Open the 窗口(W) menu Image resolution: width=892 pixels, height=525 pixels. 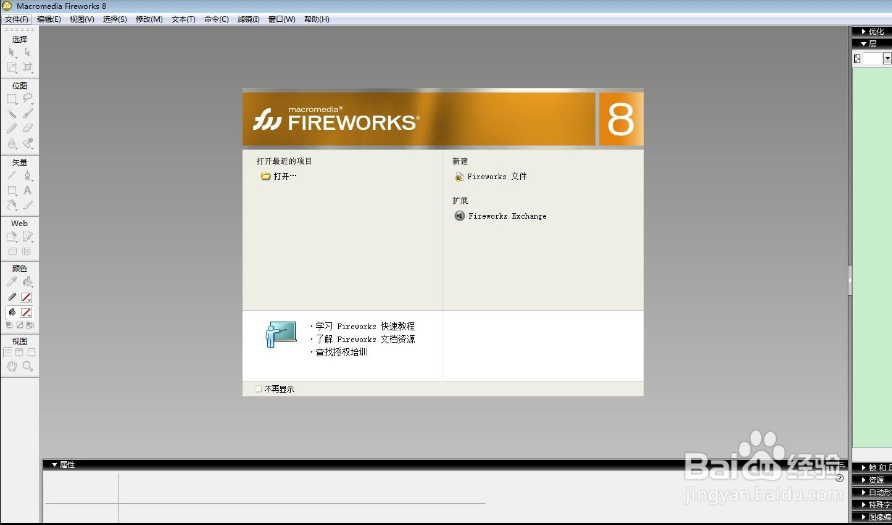click(282, 19)
